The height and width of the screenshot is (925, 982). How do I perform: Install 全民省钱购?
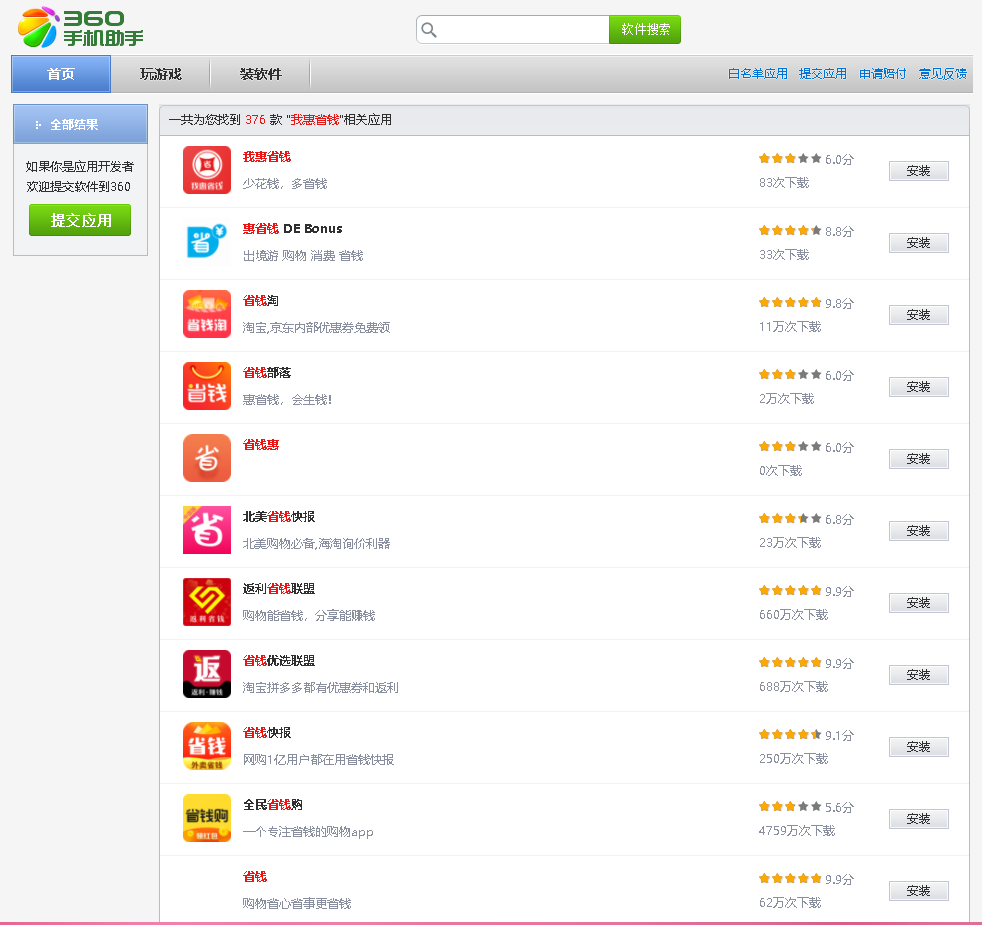918,819
